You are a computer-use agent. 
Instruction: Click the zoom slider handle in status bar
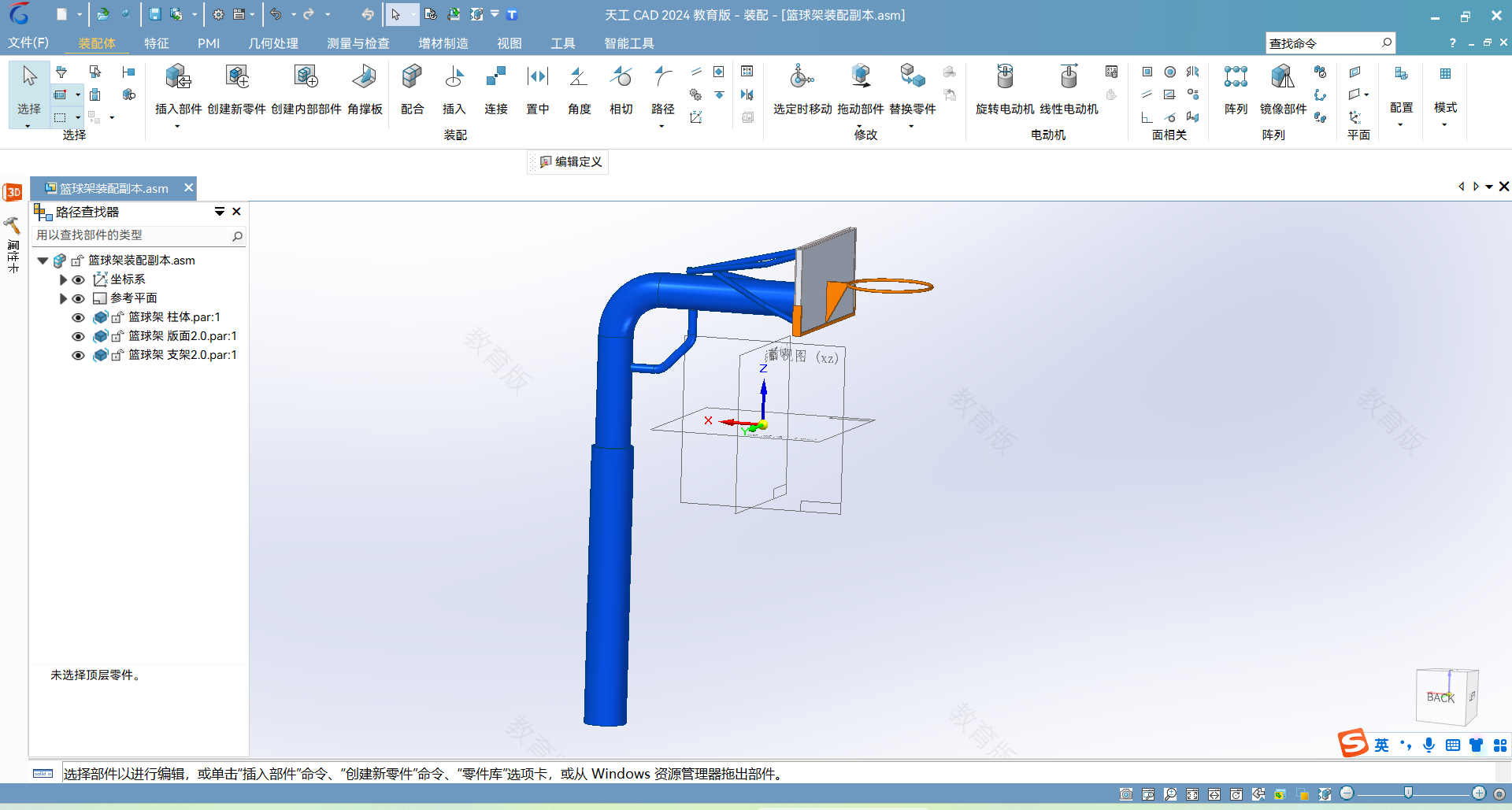coord(1408,793)
